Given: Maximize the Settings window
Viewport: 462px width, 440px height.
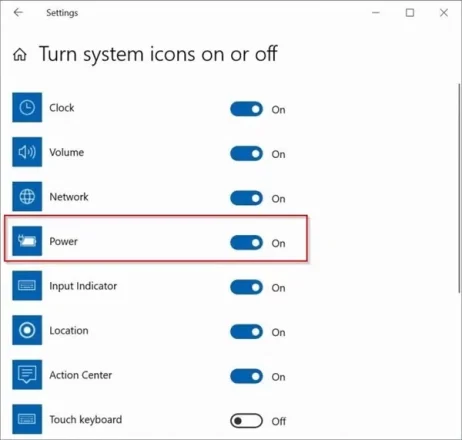Looking at the screenshot, I should coord(410,13).
